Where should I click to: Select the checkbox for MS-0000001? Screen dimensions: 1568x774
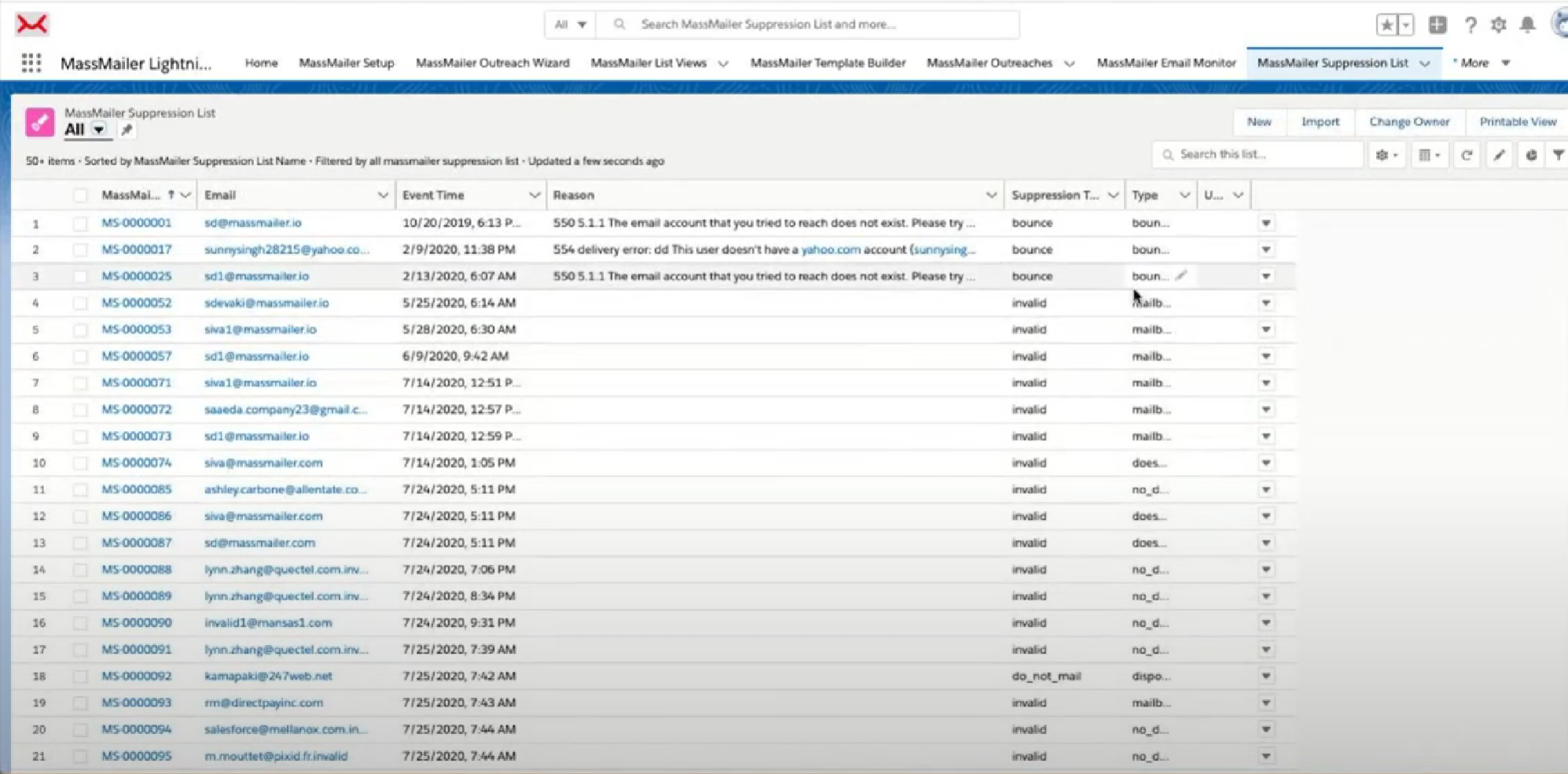[x=80, y=223]
